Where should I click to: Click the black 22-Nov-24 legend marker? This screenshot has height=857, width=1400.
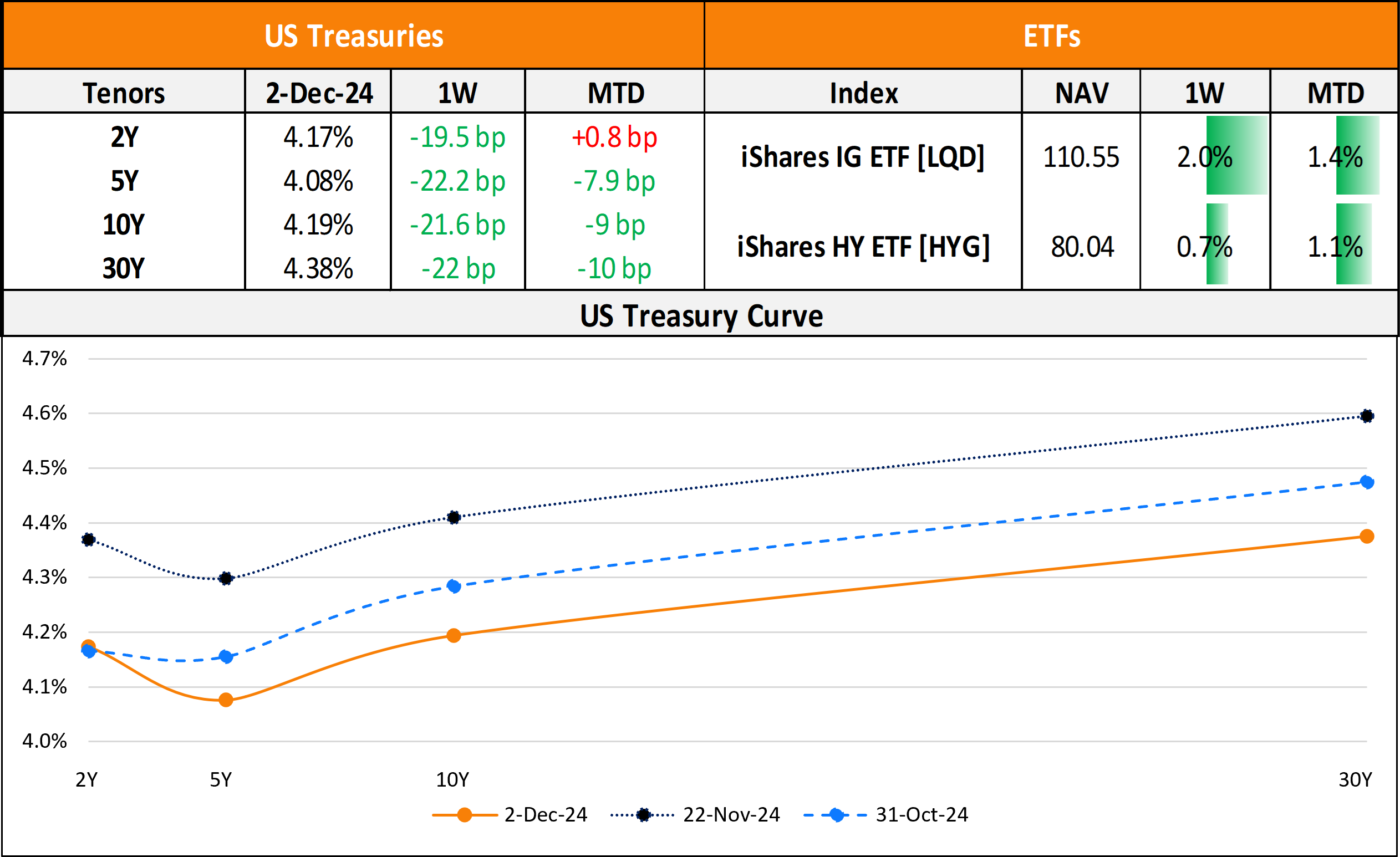(x=643, y=815)
